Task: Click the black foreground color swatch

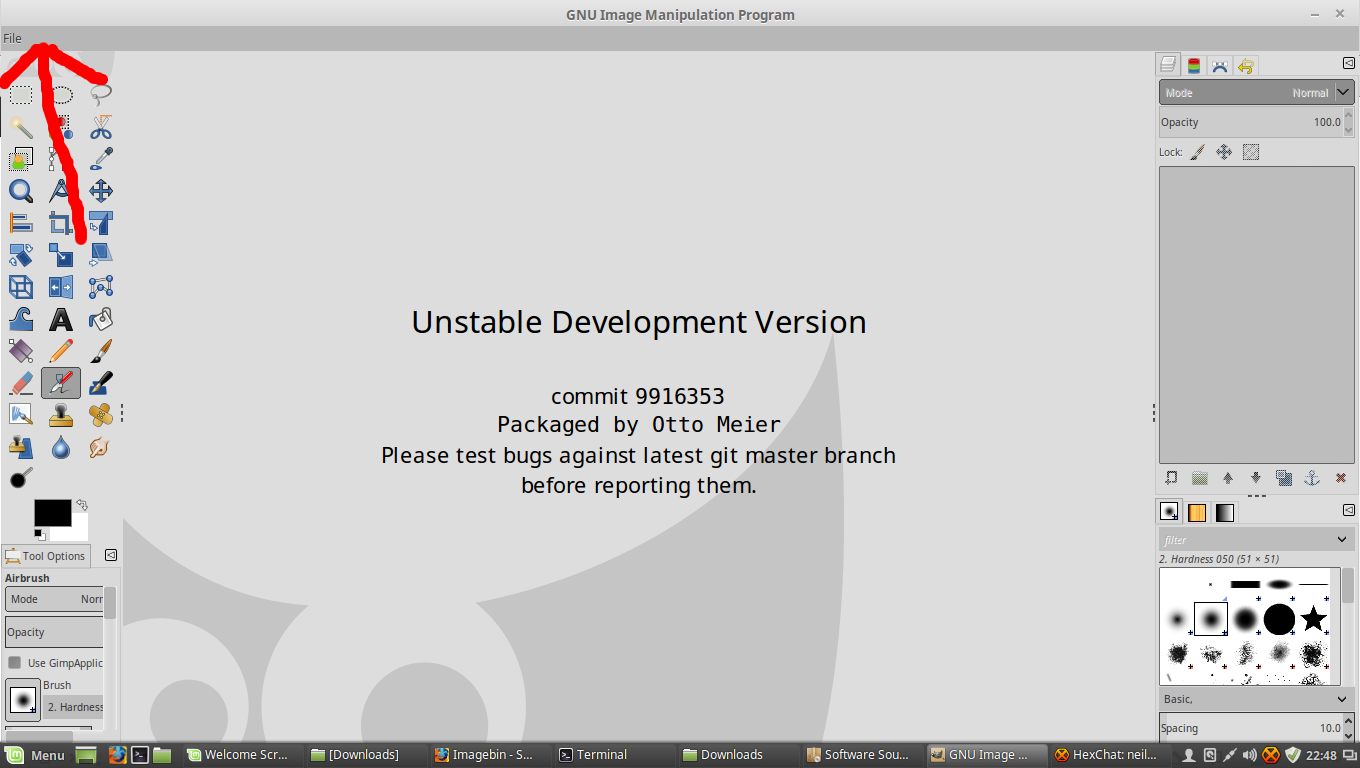Action: (52, 513)
